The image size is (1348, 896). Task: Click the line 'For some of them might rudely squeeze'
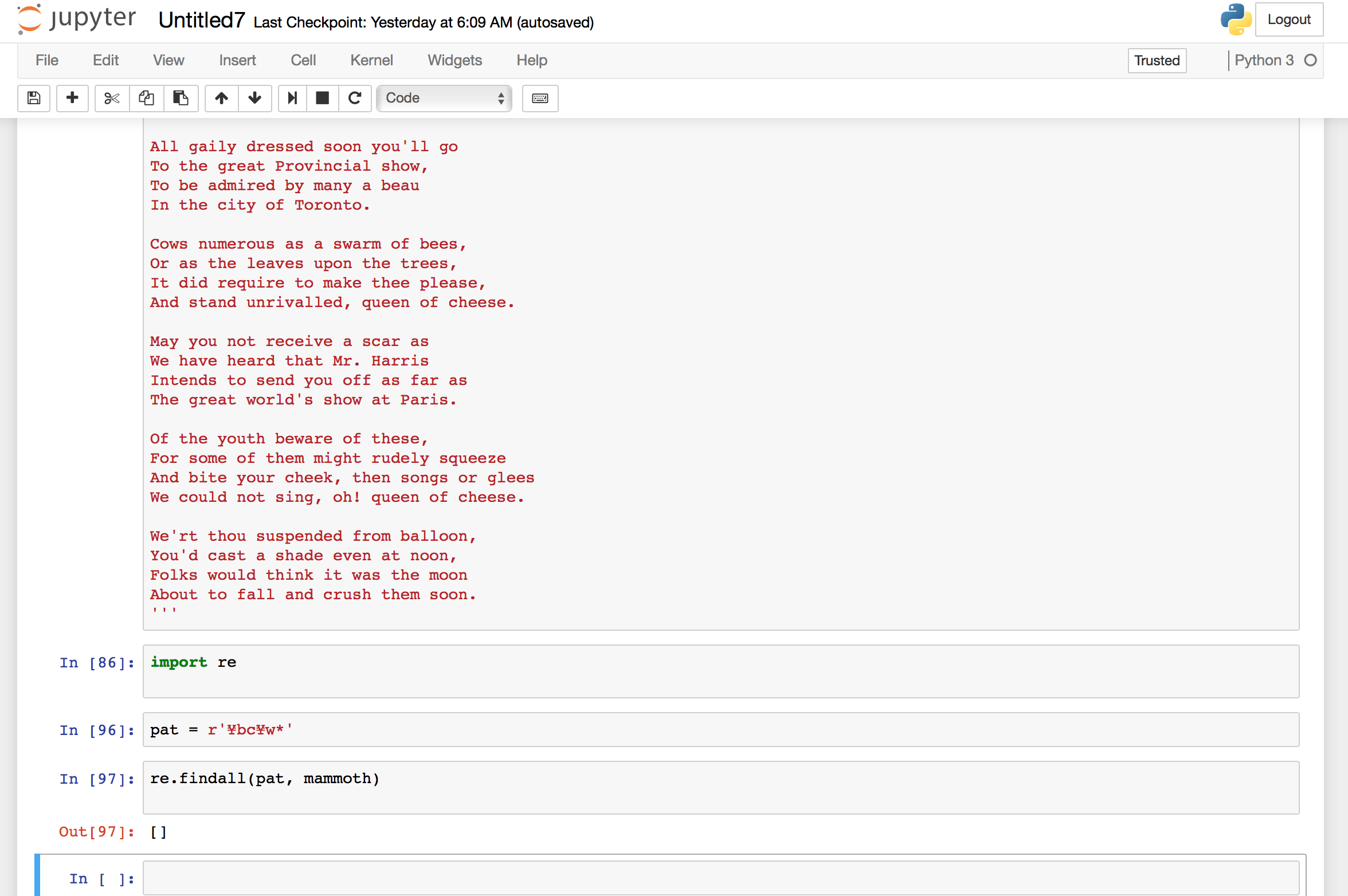[x=328, y=458]
